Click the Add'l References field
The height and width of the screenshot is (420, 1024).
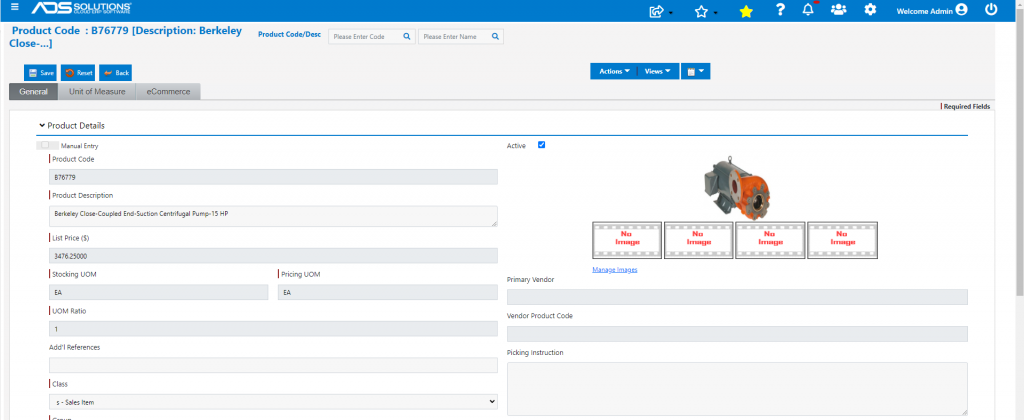(x=273, y=365)
